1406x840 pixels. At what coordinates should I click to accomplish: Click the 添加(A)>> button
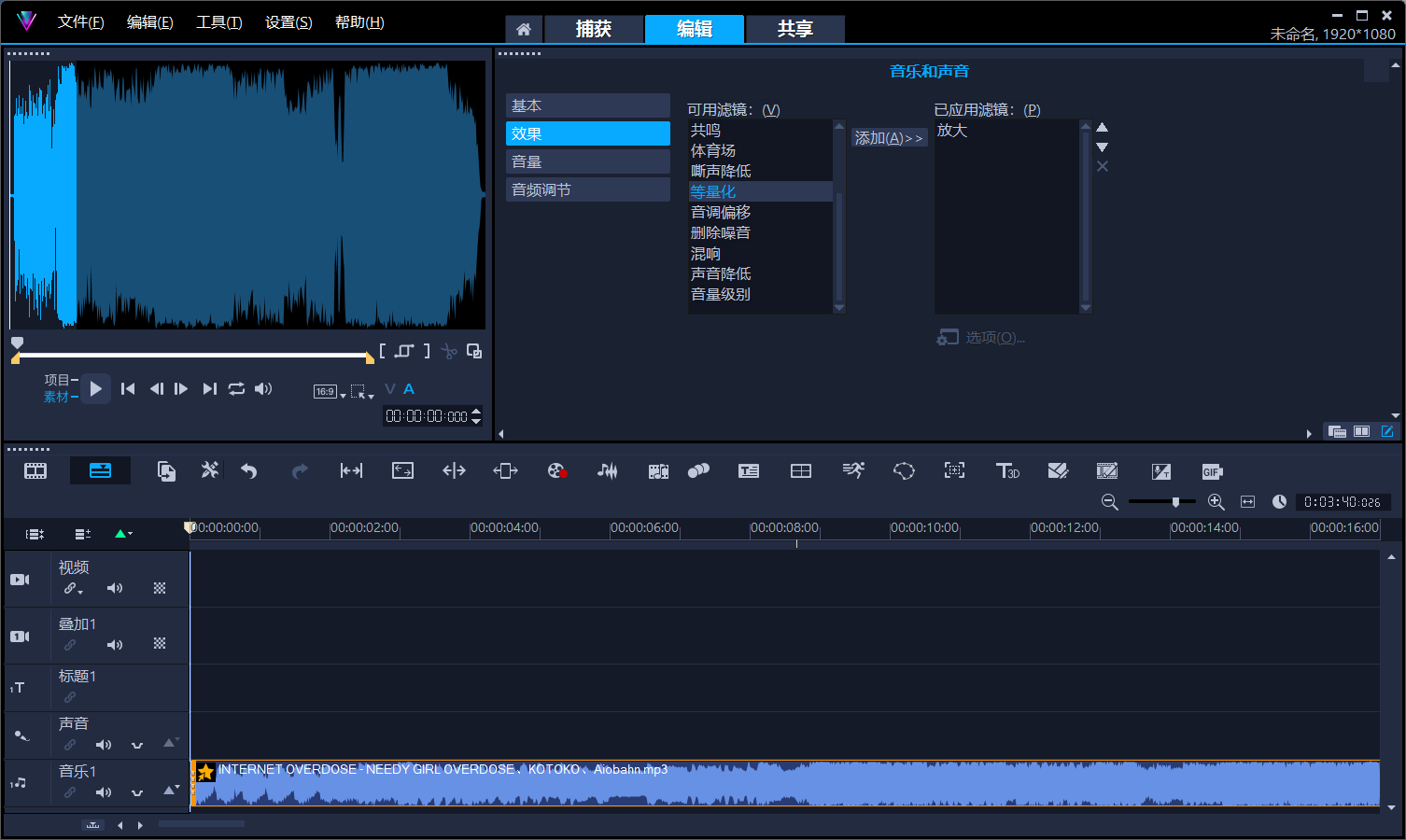pyautogui.click(x=889, y=138)
